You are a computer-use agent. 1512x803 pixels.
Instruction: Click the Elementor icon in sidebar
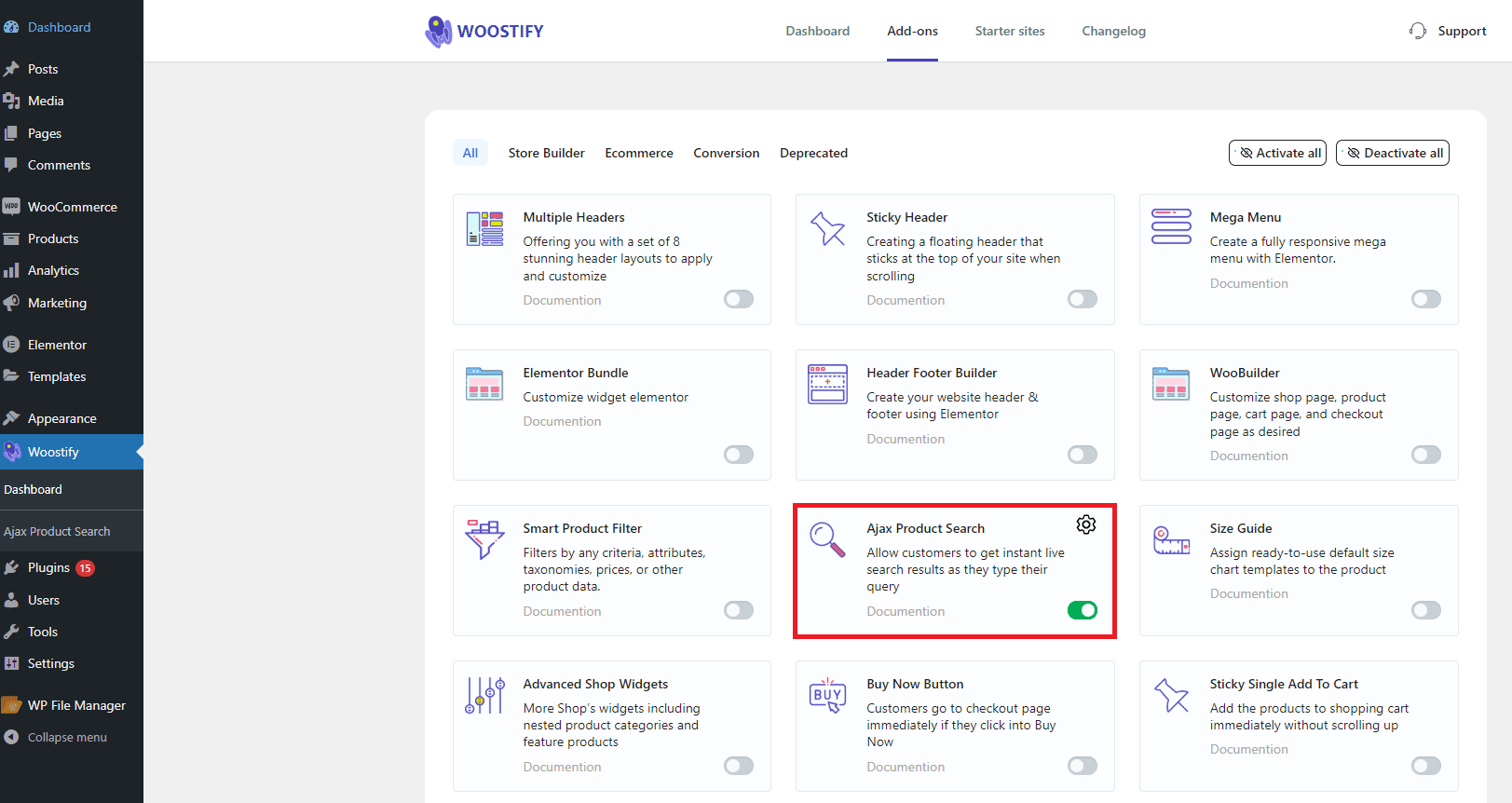11,345
